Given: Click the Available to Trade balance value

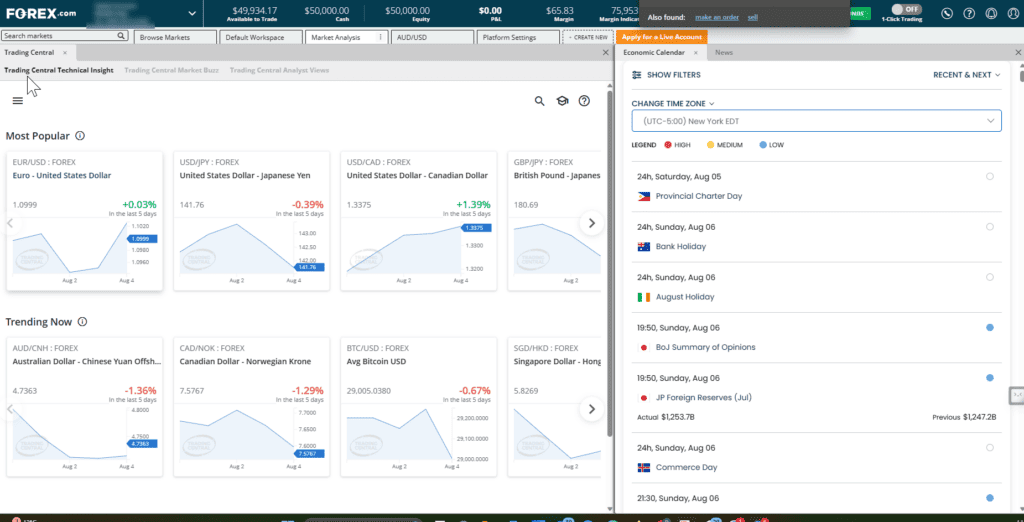Looking at the screenshot, I should tap(255, 10).
